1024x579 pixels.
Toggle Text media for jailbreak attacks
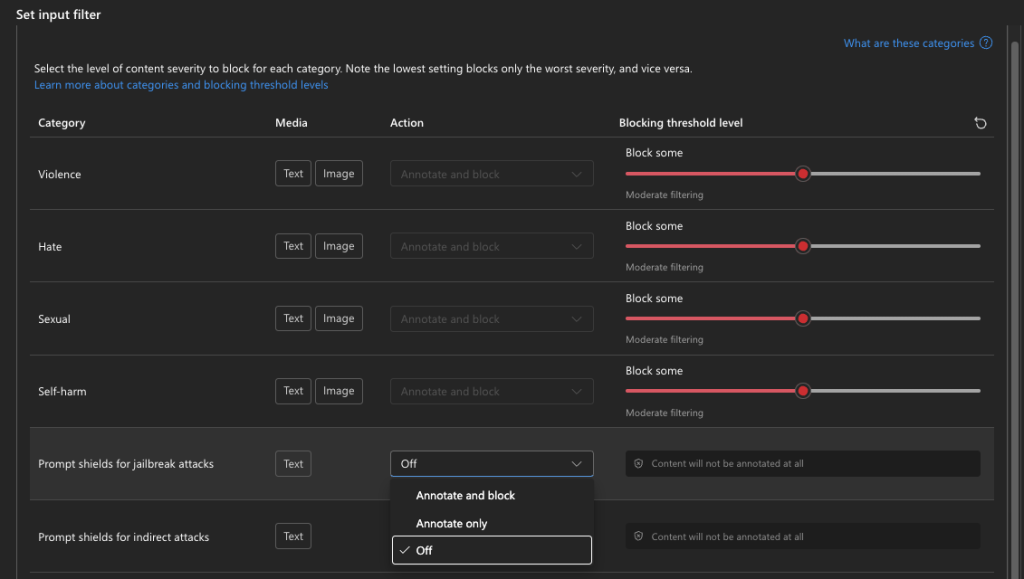293,463
